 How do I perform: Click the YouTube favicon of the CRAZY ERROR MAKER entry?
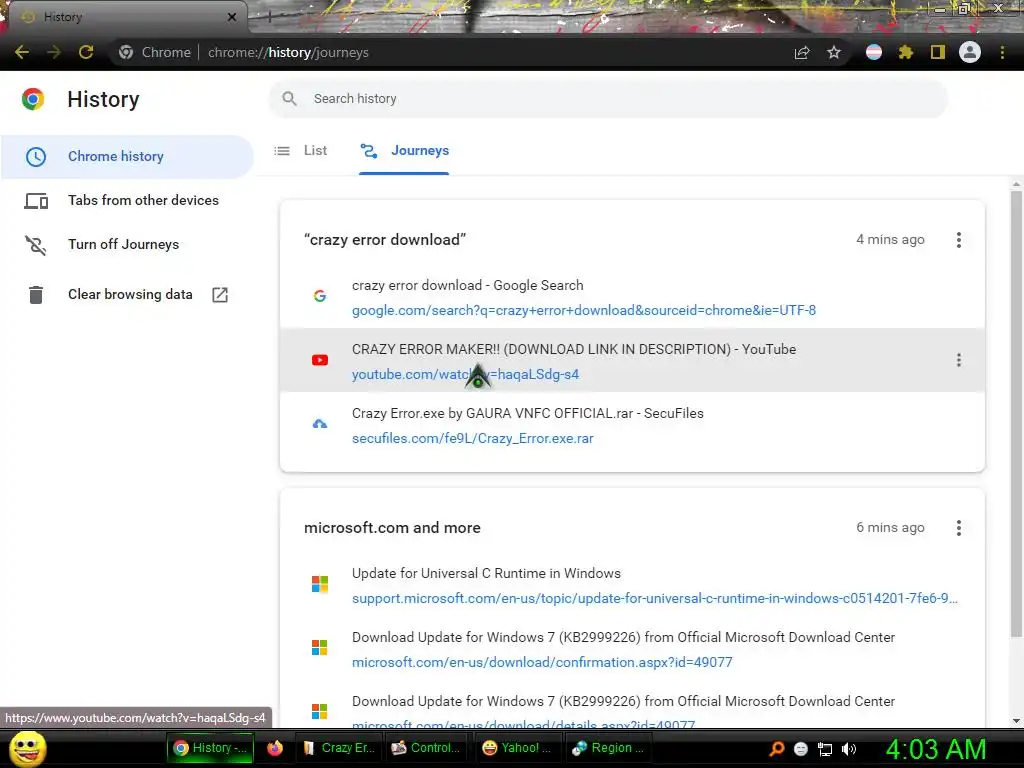[x=320, y=360]
